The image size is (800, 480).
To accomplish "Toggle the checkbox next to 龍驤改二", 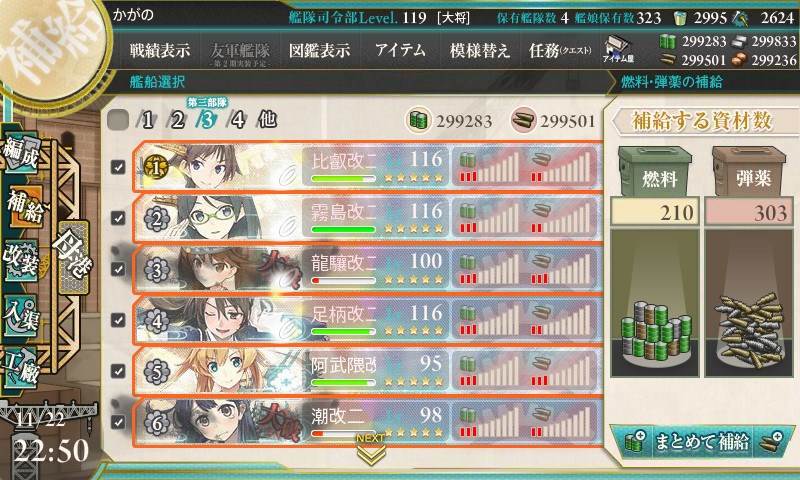I will coord(118,269).
